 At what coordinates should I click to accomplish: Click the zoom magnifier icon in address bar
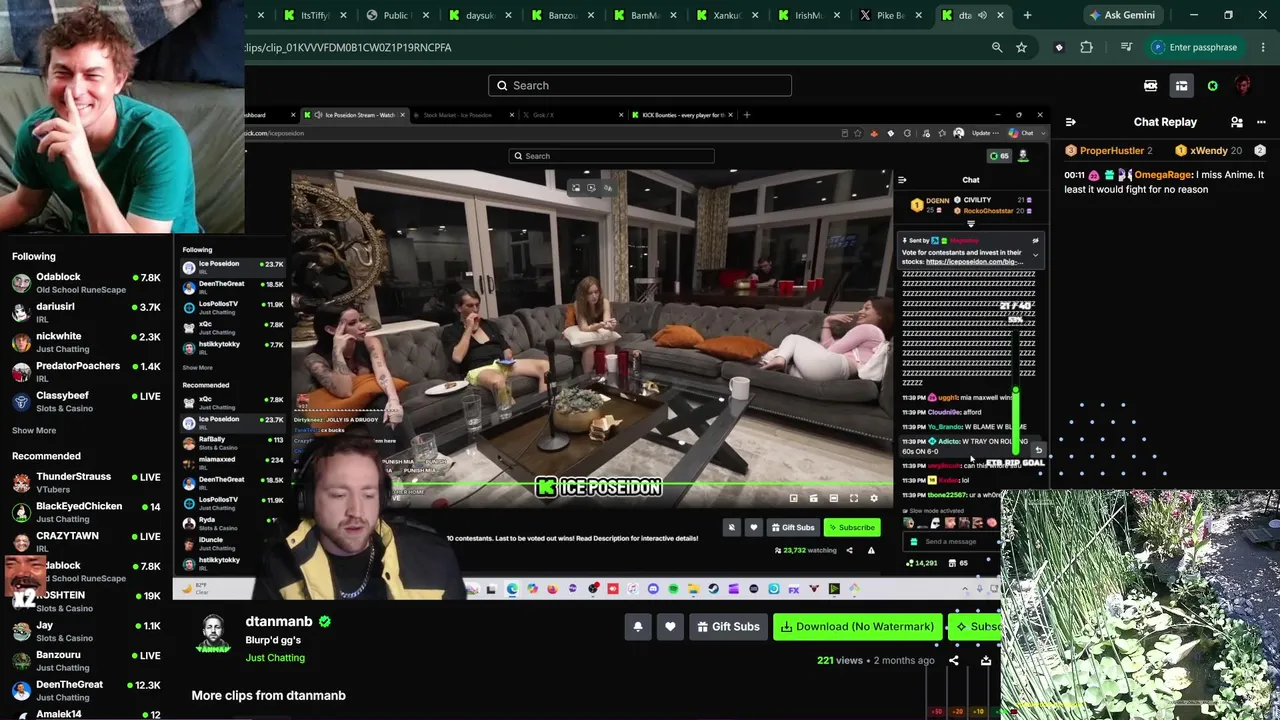pyautogui.click(x=997, y=47)
